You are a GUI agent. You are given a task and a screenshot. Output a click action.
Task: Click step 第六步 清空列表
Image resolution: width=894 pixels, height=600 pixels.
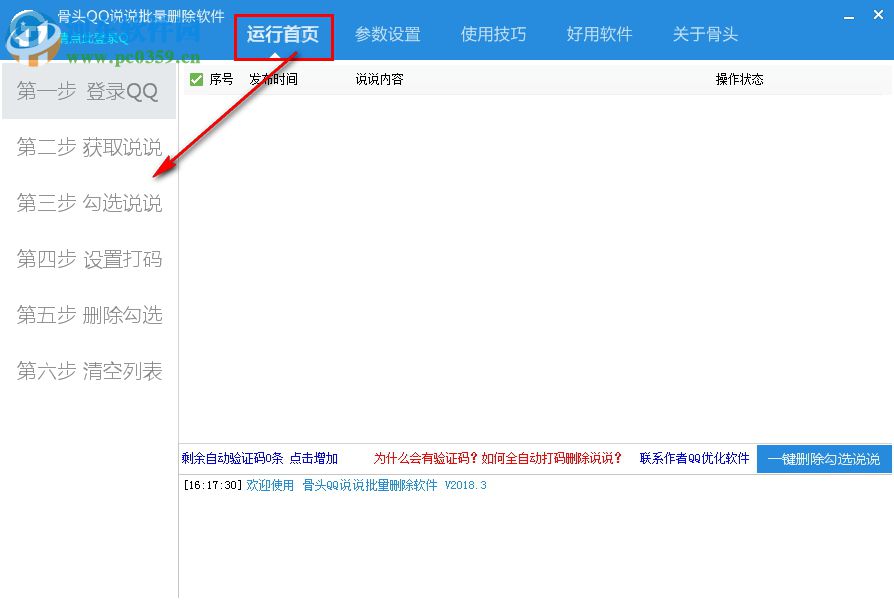(x=89, y=371)
